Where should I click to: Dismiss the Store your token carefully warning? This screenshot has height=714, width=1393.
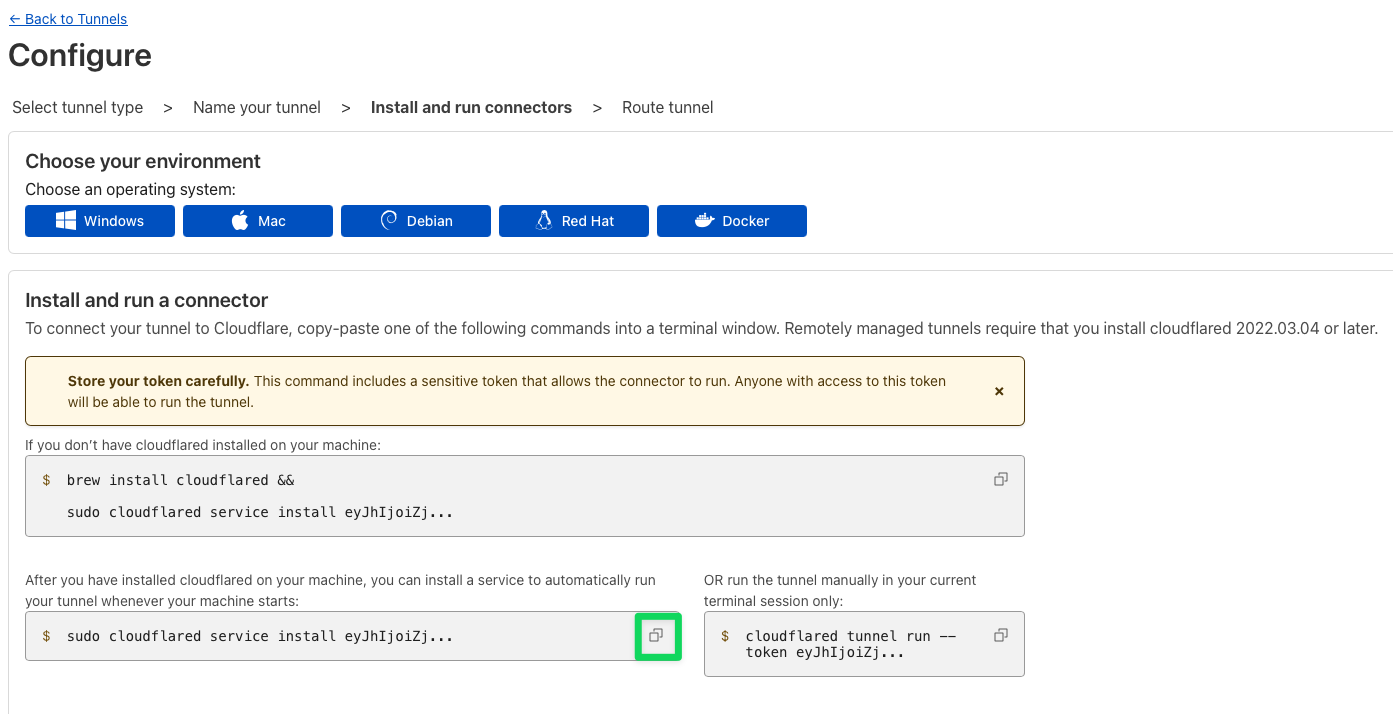[999, 391]
